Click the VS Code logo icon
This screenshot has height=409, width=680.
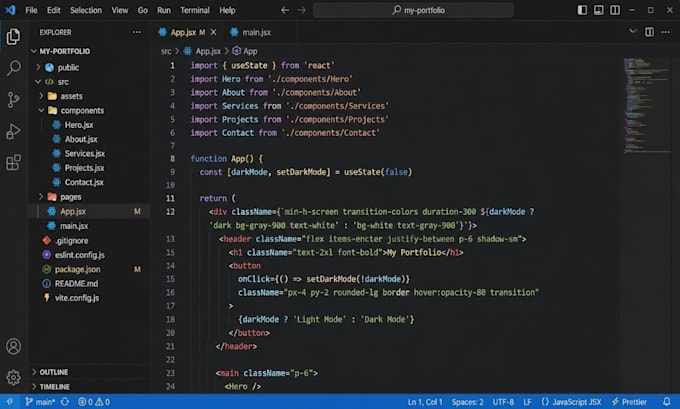click(x=10, y=10)
